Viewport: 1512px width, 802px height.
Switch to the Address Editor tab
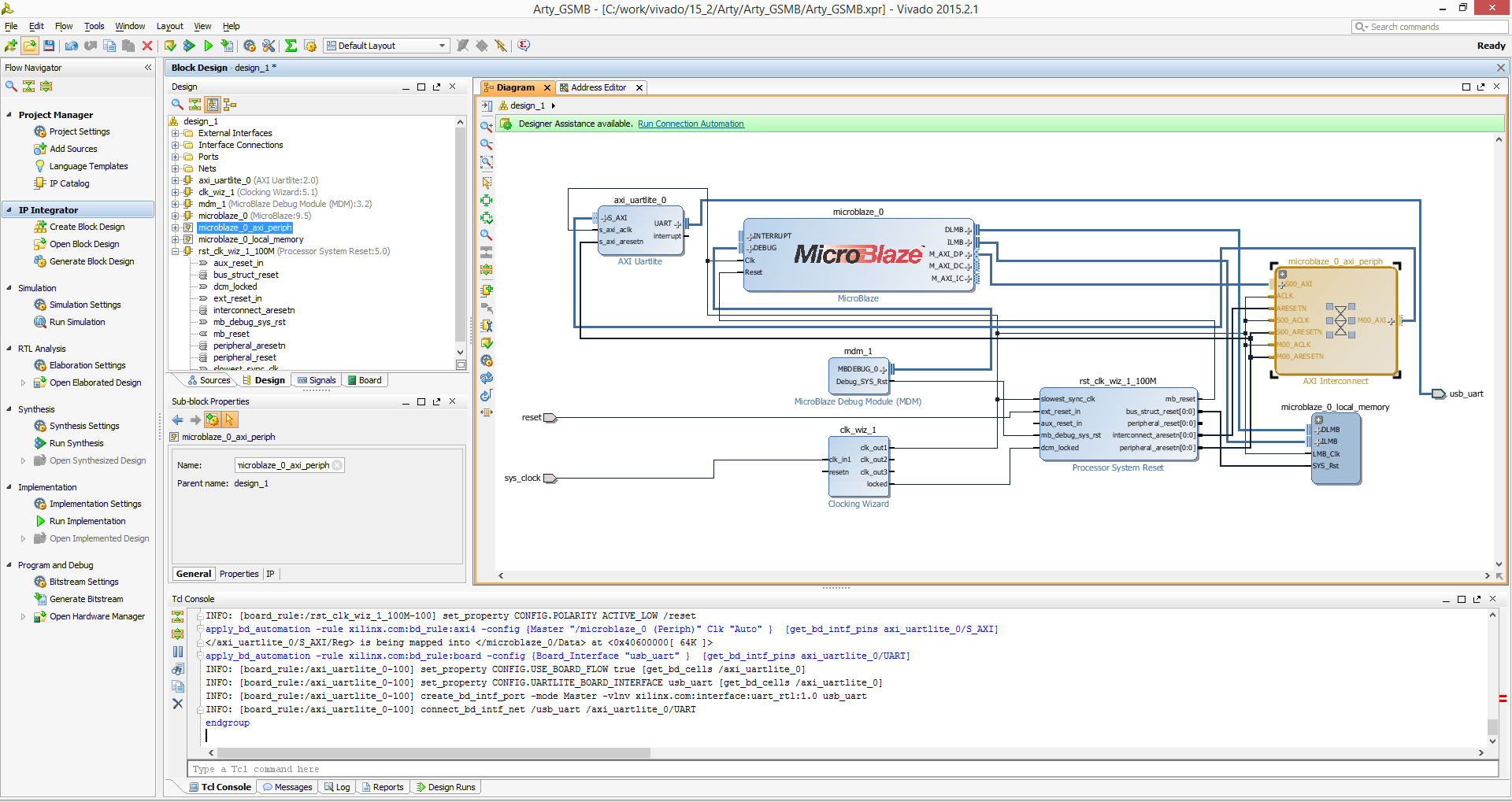pos(598,87)
